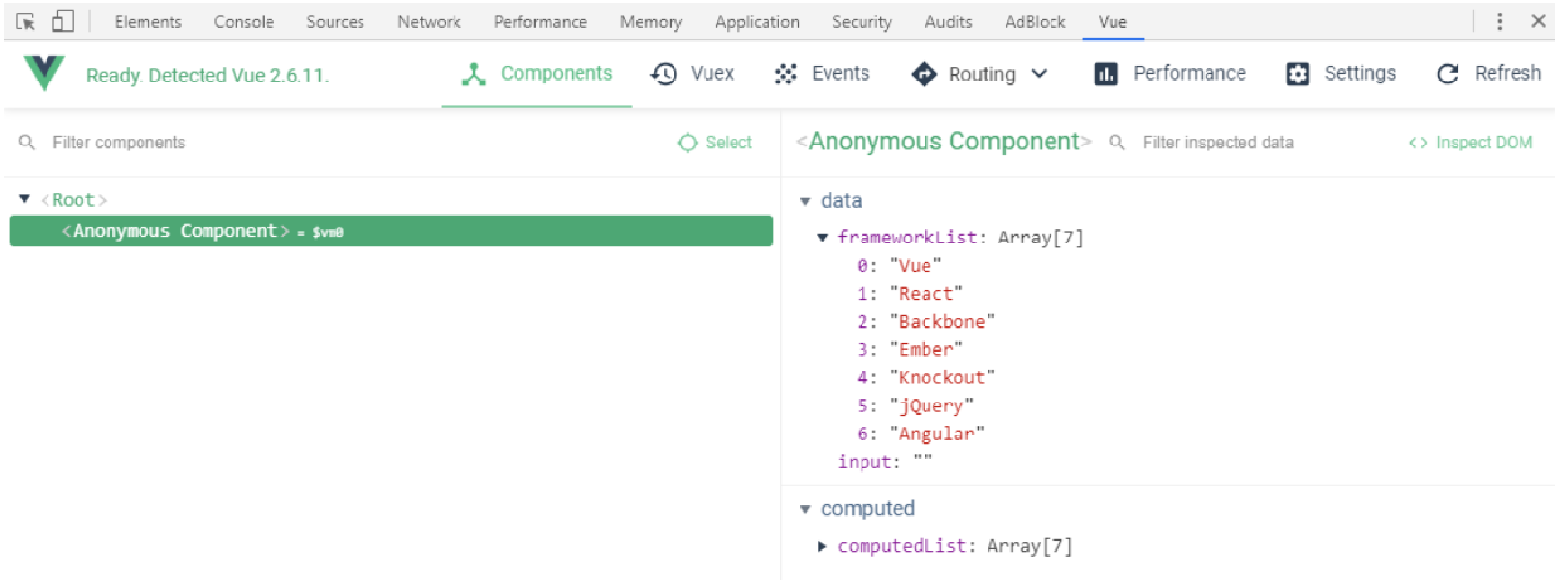Open the Network tab
The width and height of the screenshot is (1568, 580).
[429, 21]
